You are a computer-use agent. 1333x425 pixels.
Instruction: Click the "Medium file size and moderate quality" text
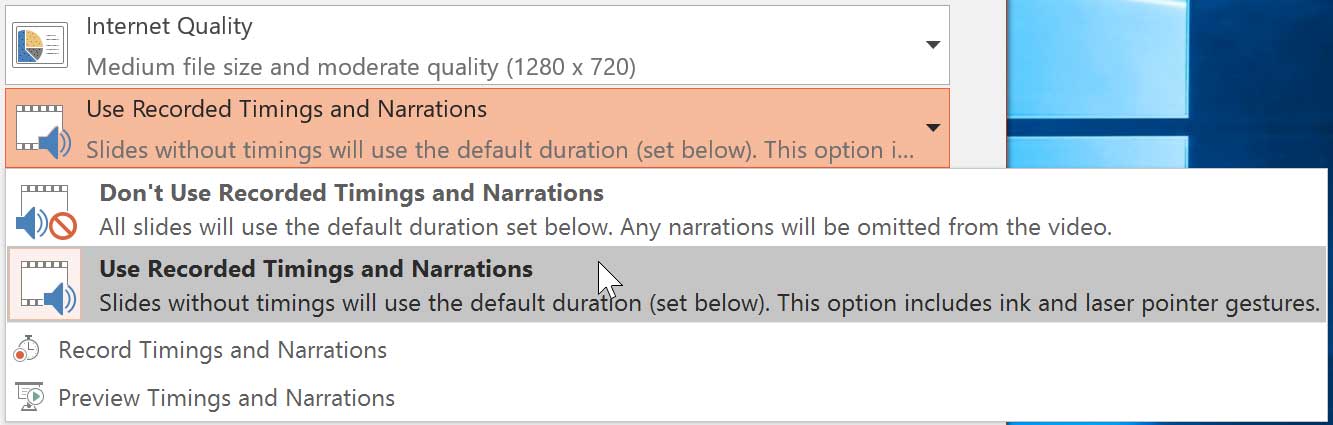click(360, 68)
